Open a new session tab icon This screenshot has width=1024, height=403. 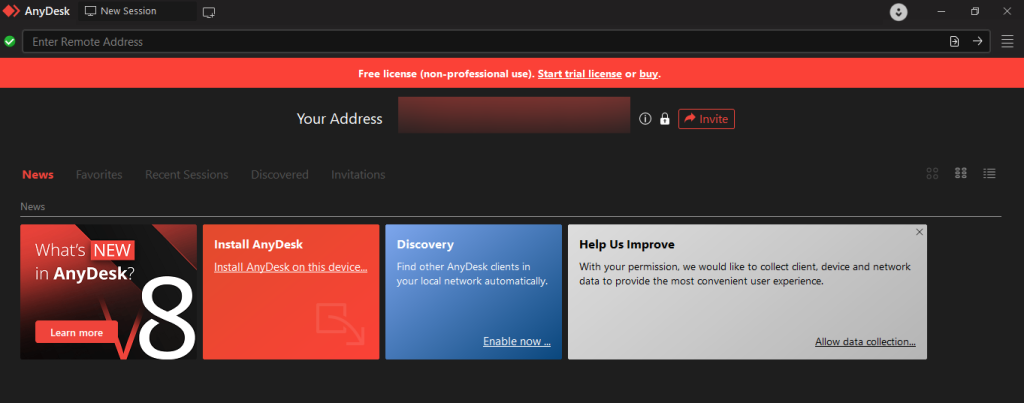point(209,12)
